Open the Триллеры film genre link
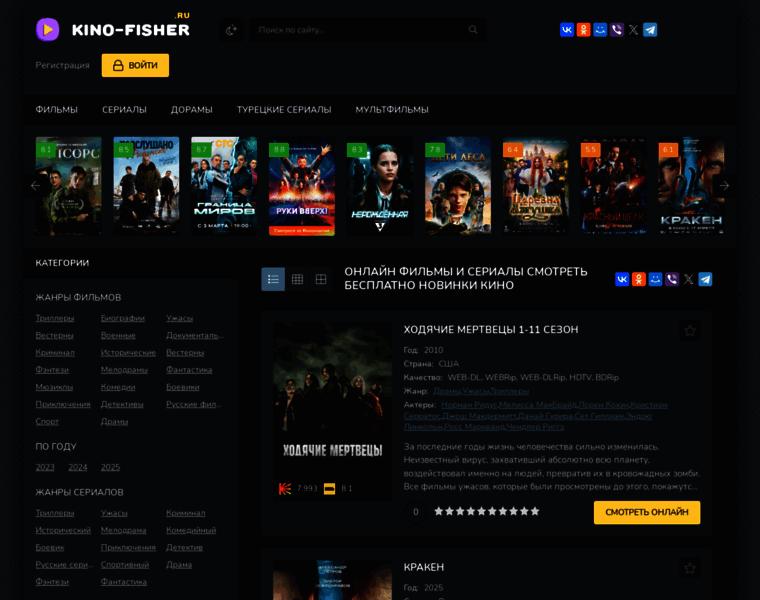 point(55,318)
